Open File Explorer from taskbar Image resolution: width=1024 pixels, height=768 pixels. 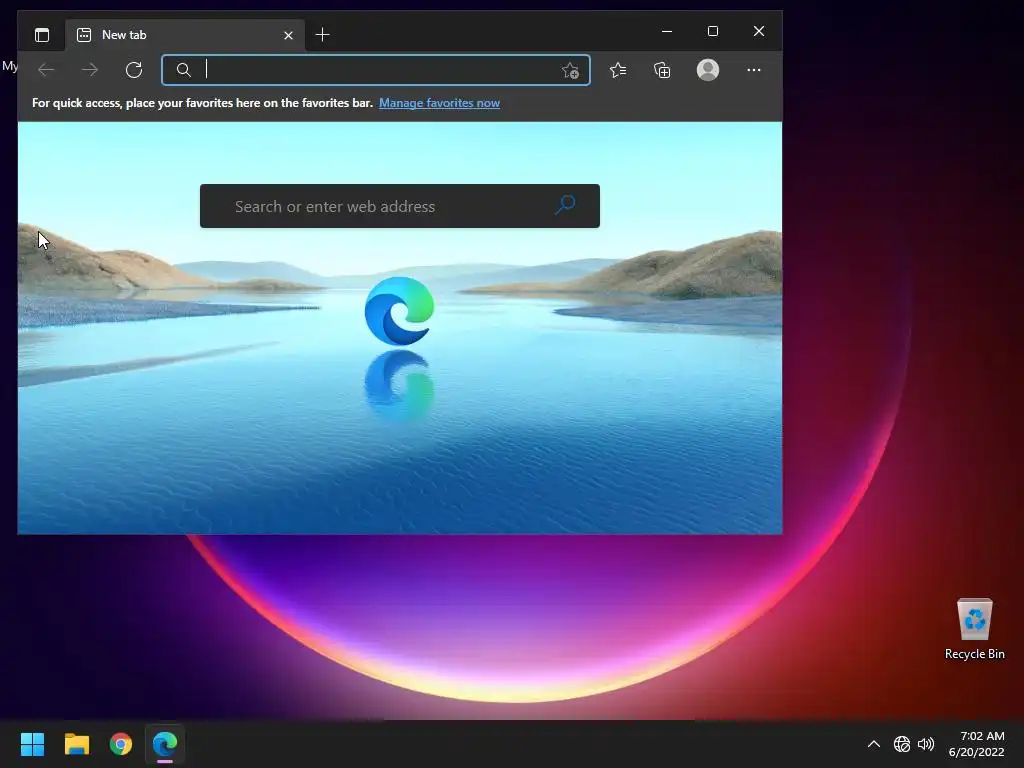(x=76, y=744)
